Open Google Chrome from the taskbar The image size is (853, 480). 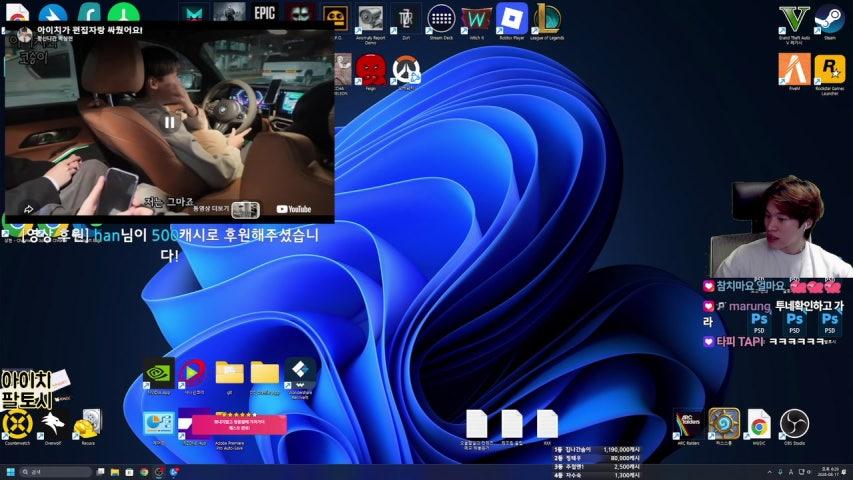[144, 472]
